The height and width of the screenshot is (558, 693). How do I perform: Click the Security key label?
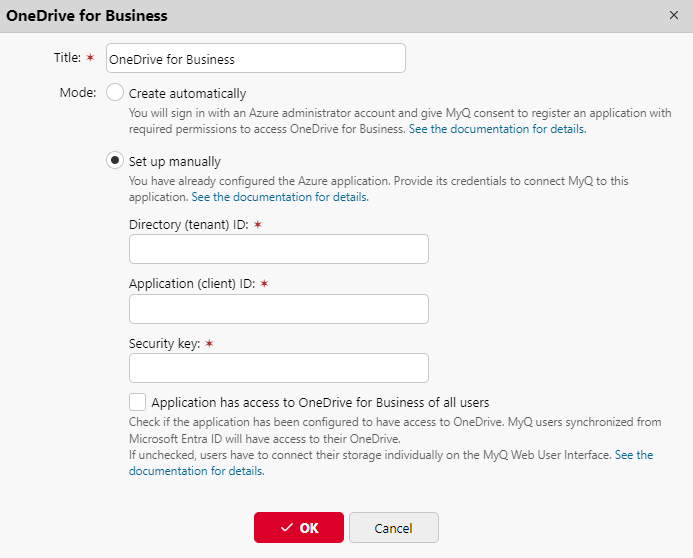165,343
